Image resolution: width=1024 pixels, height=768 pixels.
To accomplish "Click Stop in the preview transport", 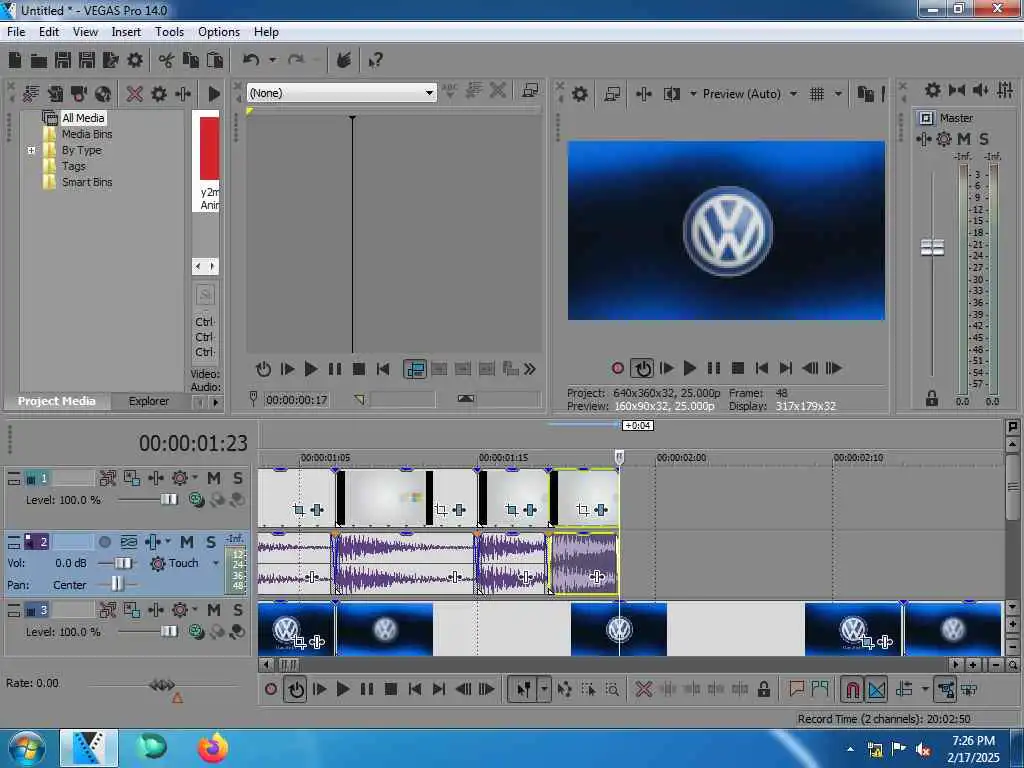I will coord(738,368).
